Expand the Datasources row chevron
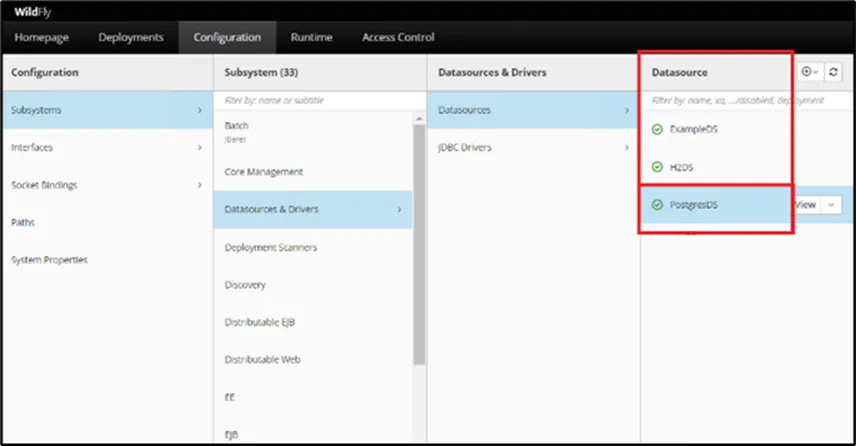This screenshot has height=446, width=856. [x=627, y=110]
